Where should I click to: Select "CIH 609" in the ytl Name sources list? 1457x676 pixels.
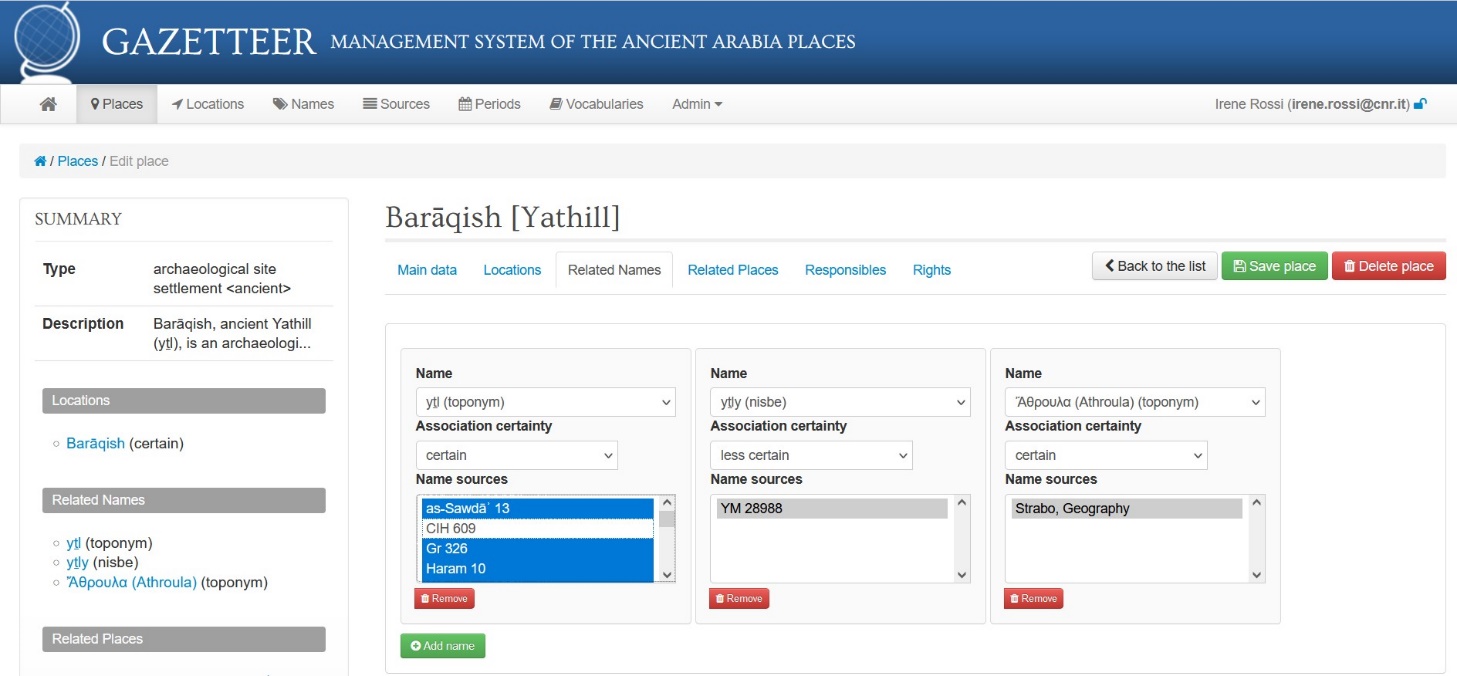(460, 528)
